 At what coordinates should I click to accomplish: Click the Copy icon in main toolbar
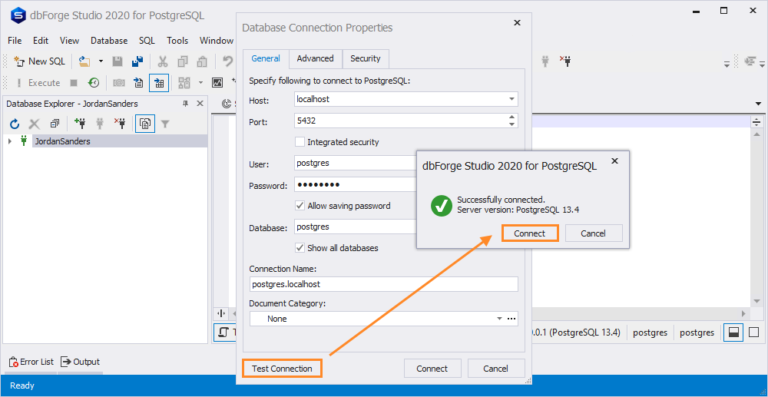(x=183, y=61)
